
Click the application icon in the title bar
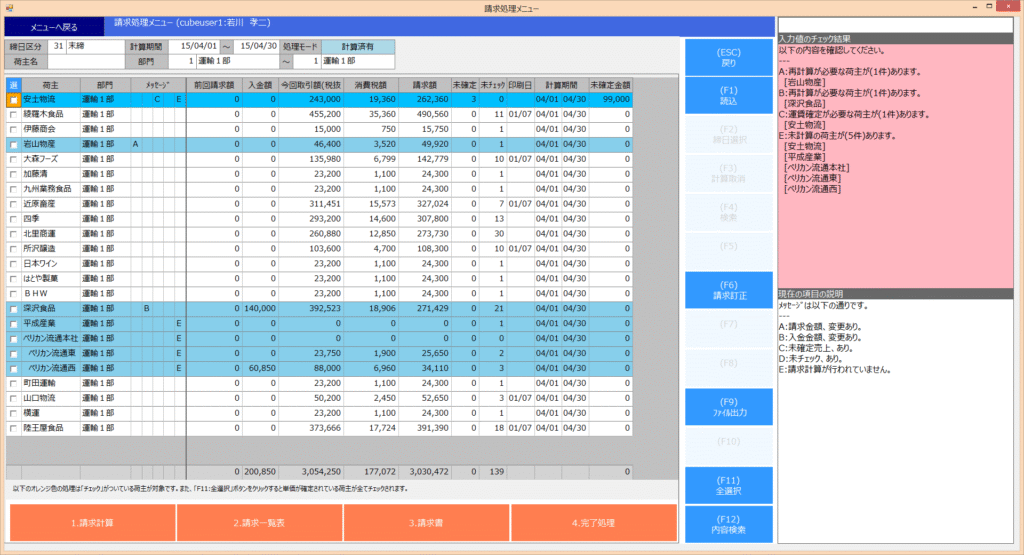click(x=8, y=8)
